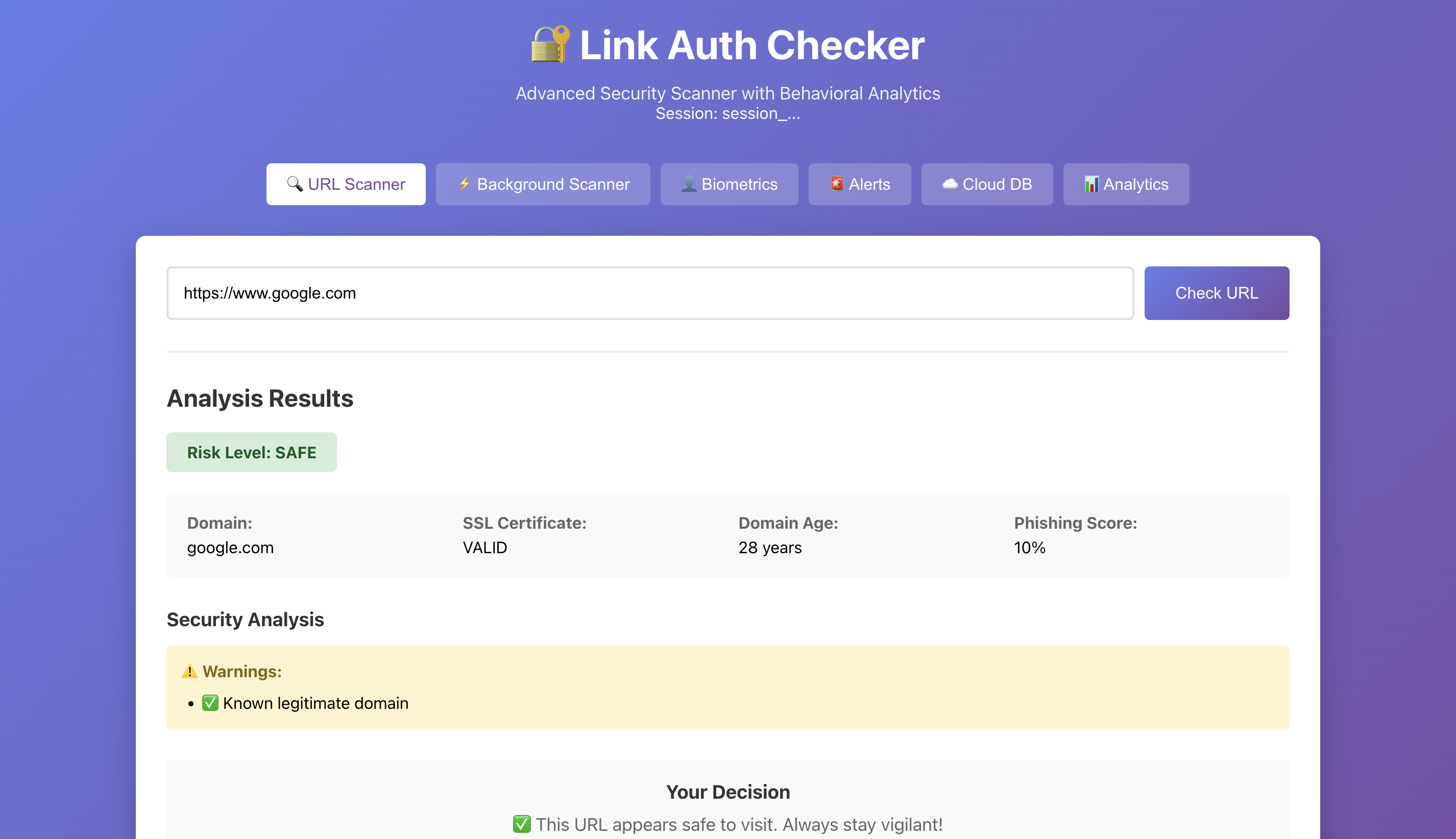The image size is (1456, 839).
Task: Click the session identifier text under the subtitle
Action: click(728, 113)
